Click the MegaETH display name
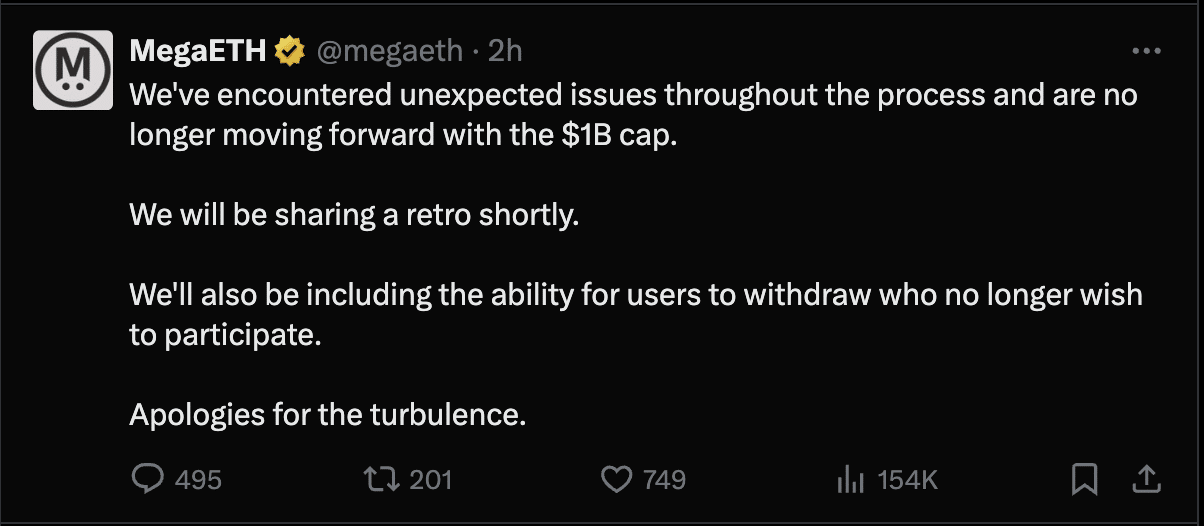Screen dimensions: 1204x526 click(199, 50)
